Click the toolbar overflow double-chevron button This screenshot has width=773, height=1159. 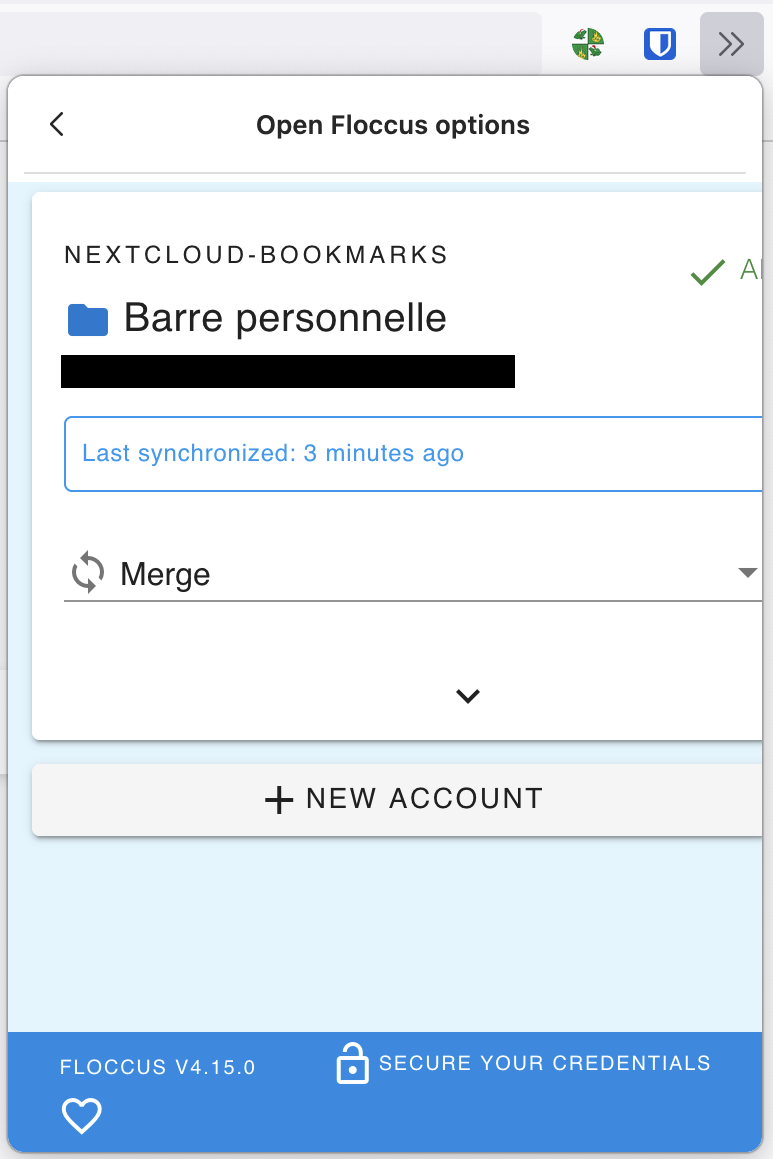coord(731,44)
